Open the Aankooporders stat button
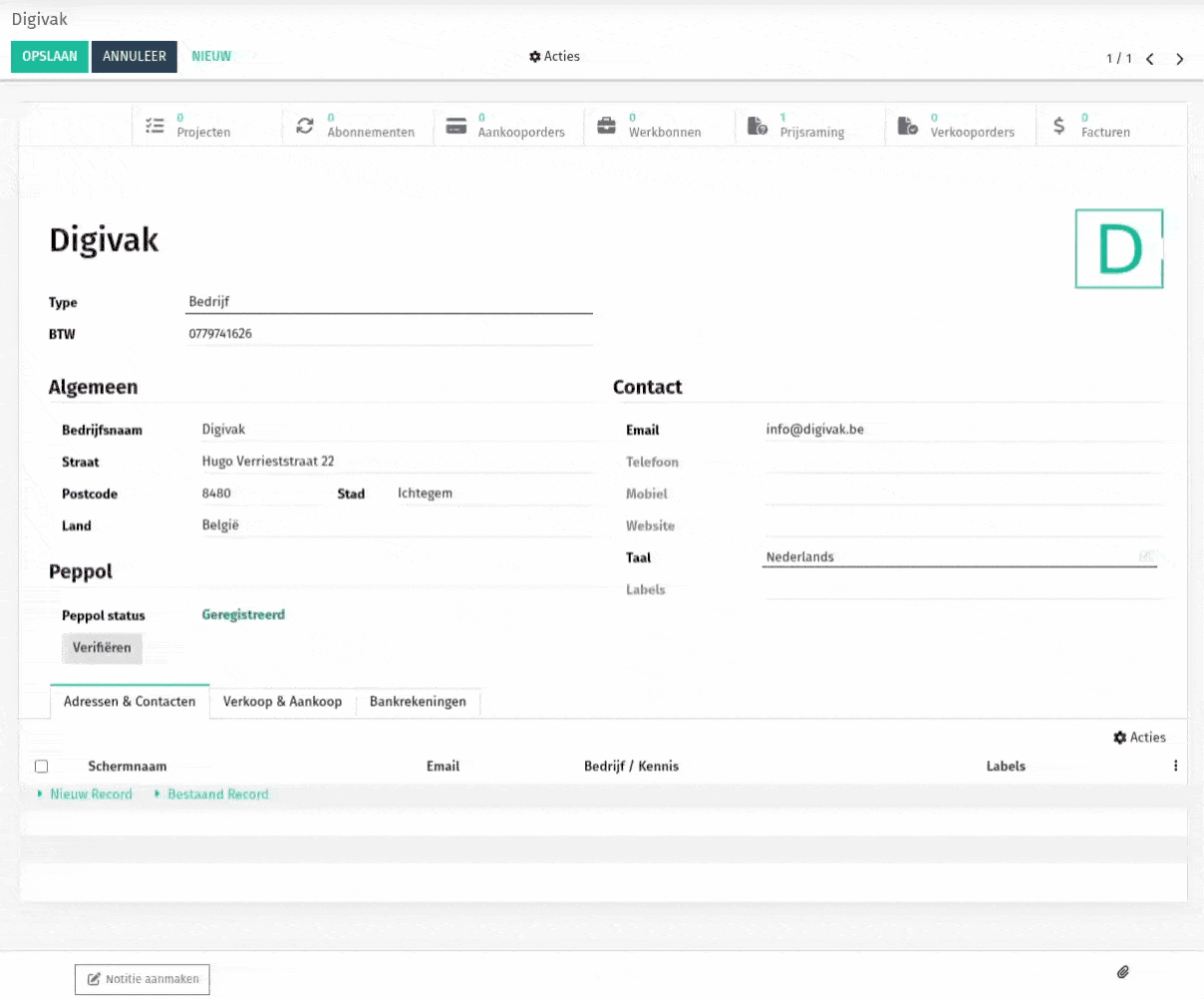 508,126
